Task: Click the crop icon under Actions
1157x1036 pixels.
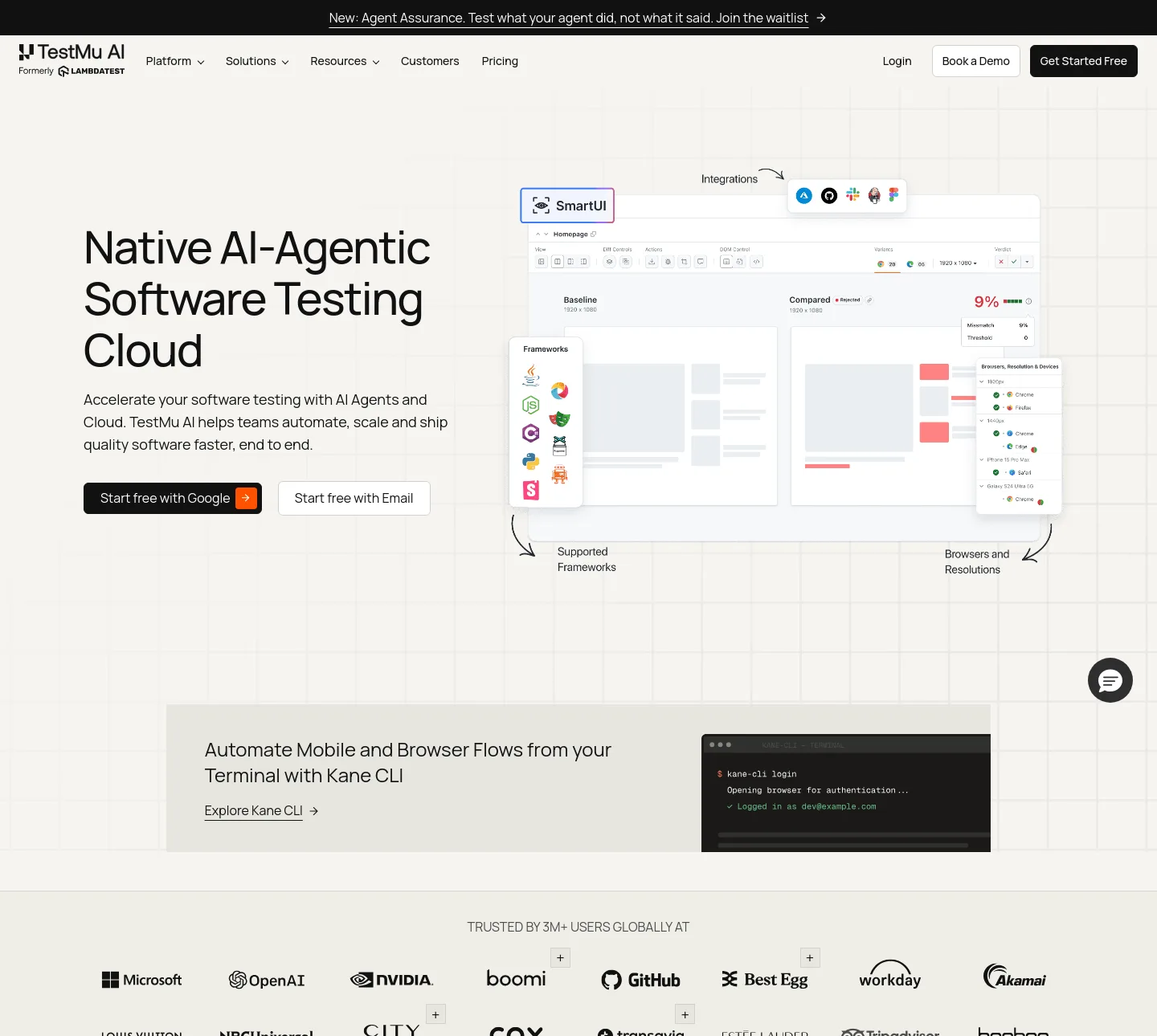Action: point(685,262)
